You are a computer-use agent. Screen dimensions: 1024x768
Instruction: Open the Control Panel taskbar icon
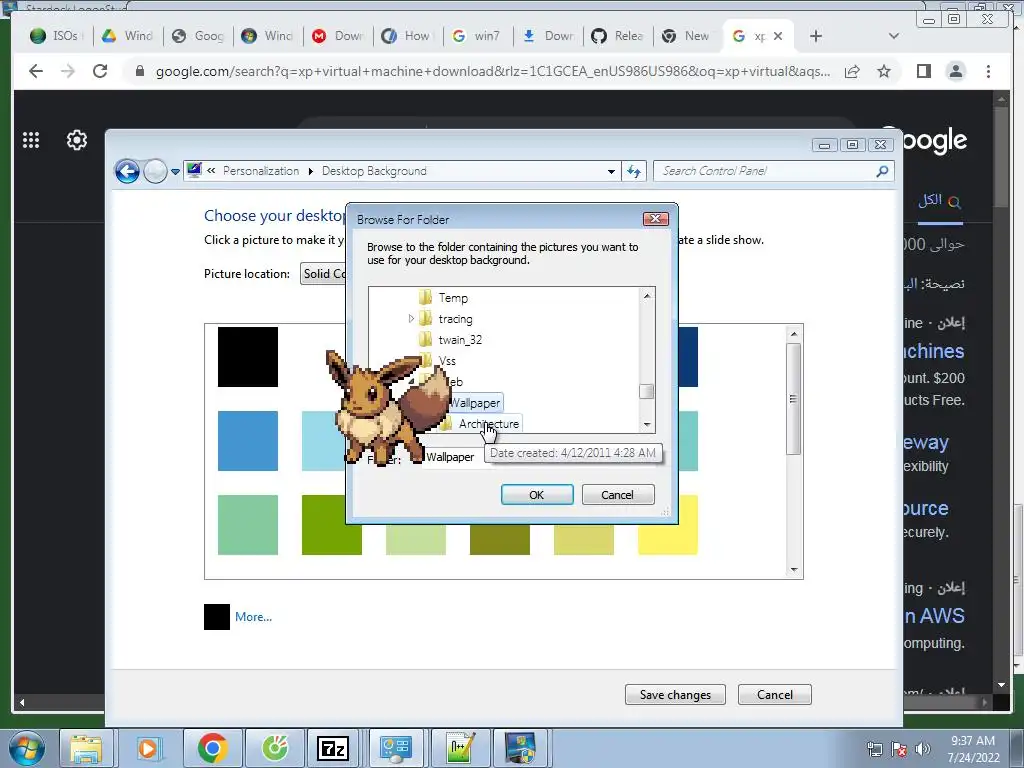click(x=396, y=748)
